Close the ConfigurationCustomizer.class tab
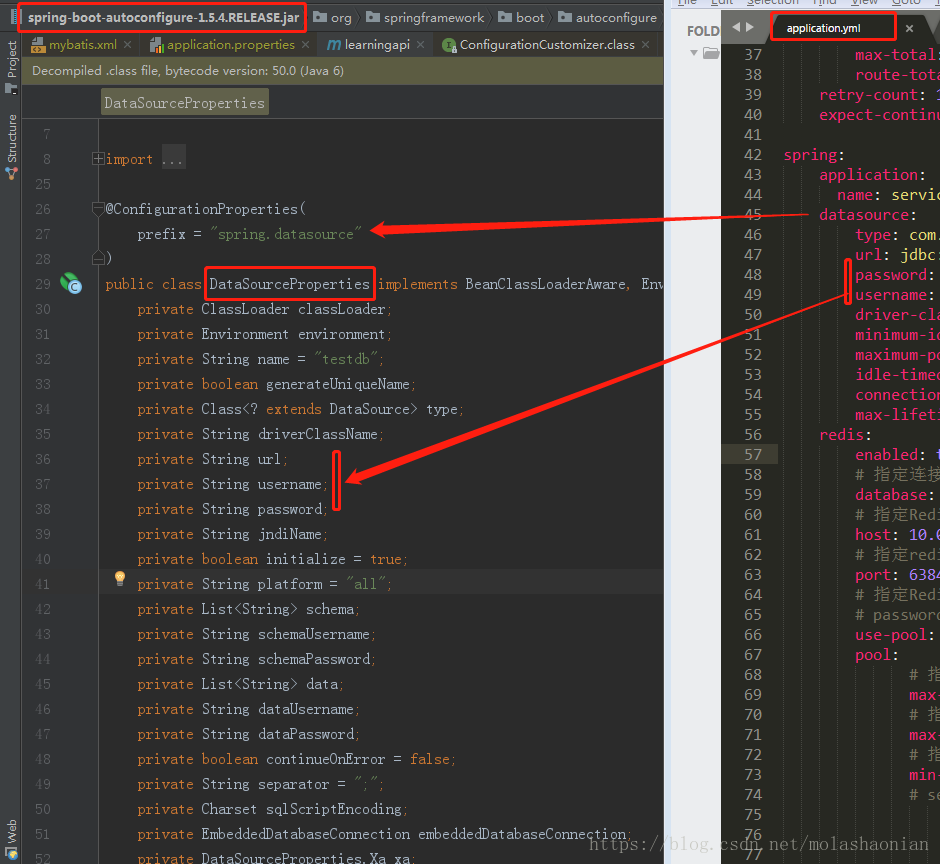This screenshot has height=864, width=940. (x=645, y=45)
